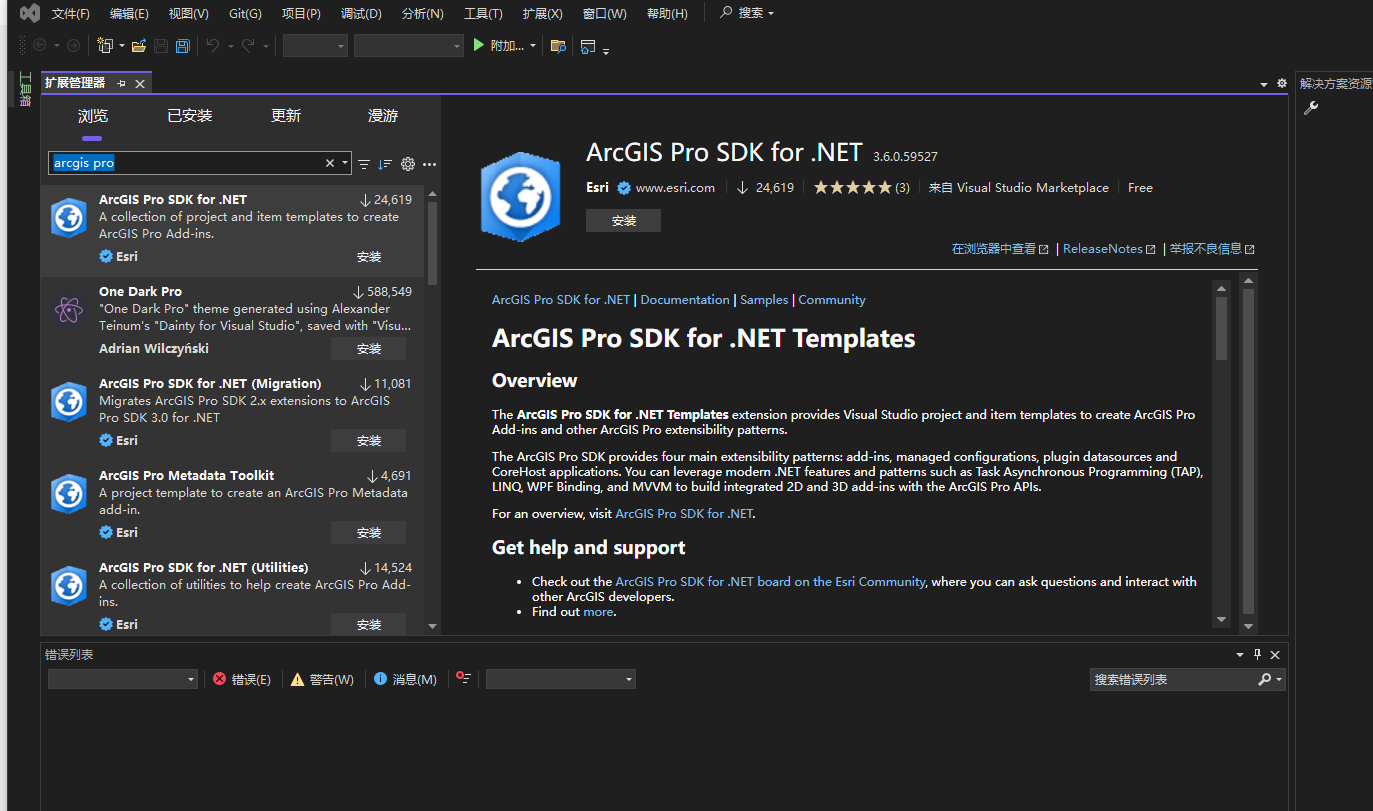Click the undo arrow icon
1373x811 pixels.
(213, 45)
